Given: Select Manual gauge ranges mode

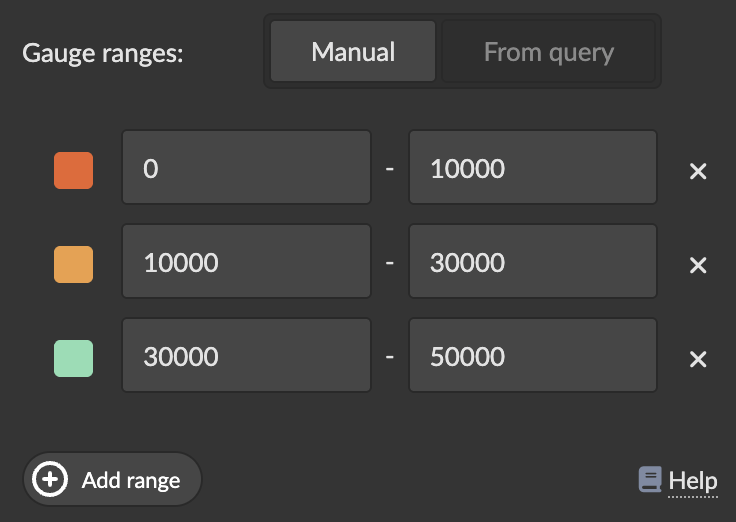Looking at the screenshot, I should [x=353, y=52].
